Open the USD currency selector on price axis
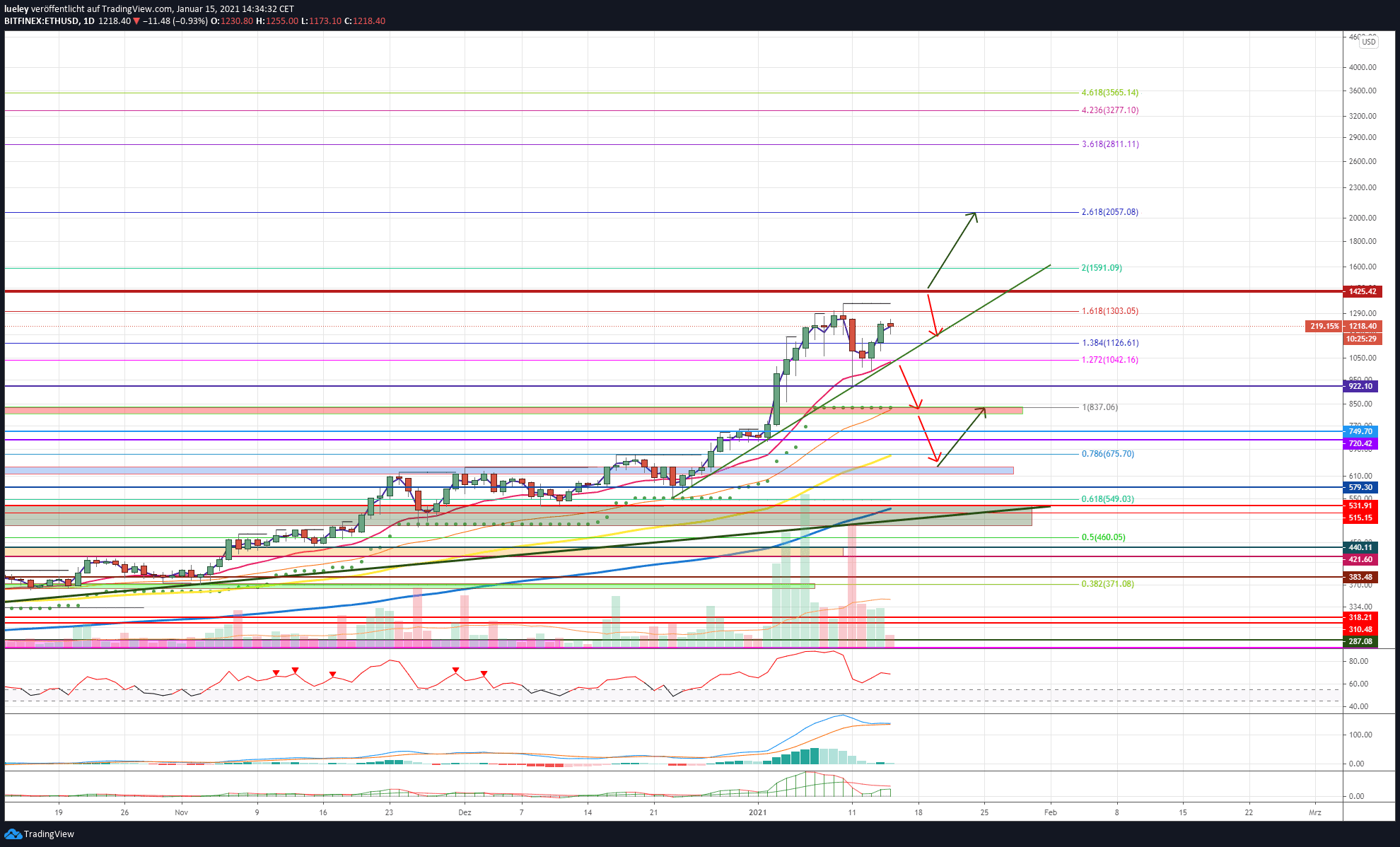 tap(1369, 42)
